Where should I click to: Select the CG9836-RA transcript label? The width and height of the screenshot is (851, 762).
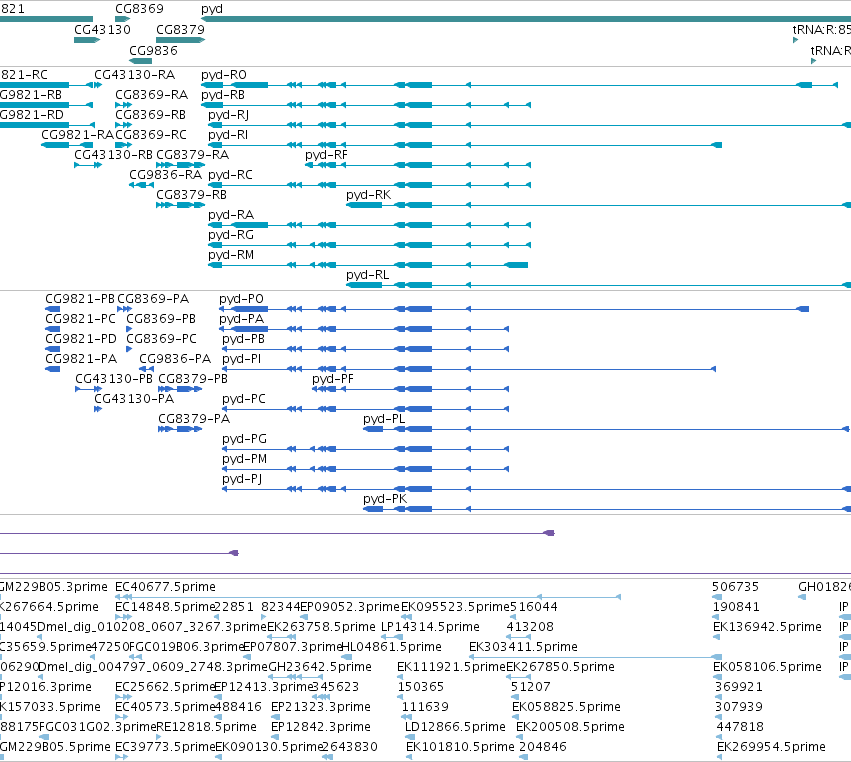(x=166, y=175)
